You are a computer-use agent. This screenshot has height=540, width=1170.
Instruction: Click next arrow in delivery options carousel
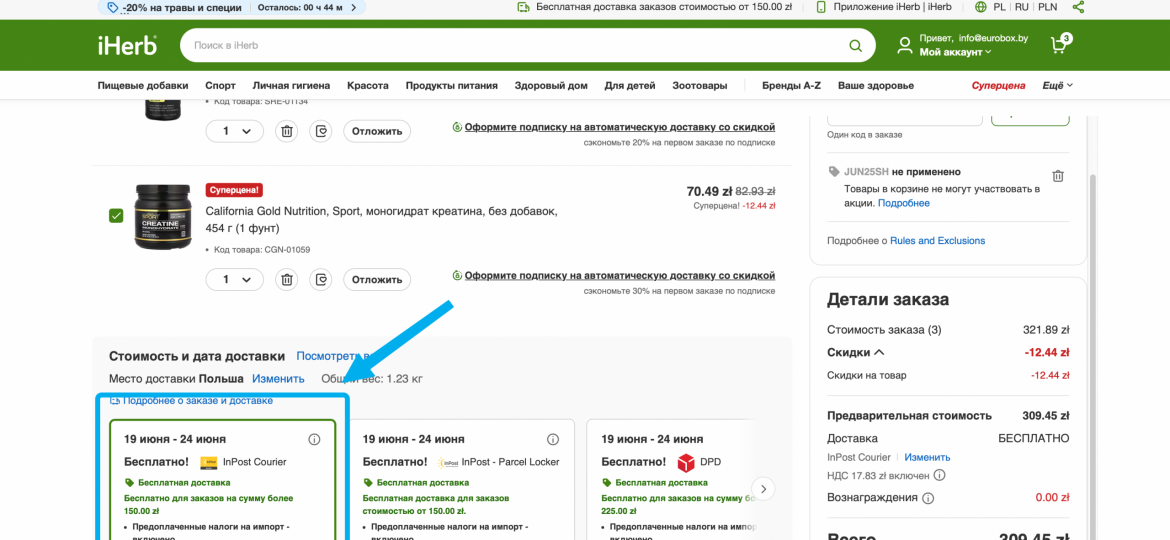[764, 489]
